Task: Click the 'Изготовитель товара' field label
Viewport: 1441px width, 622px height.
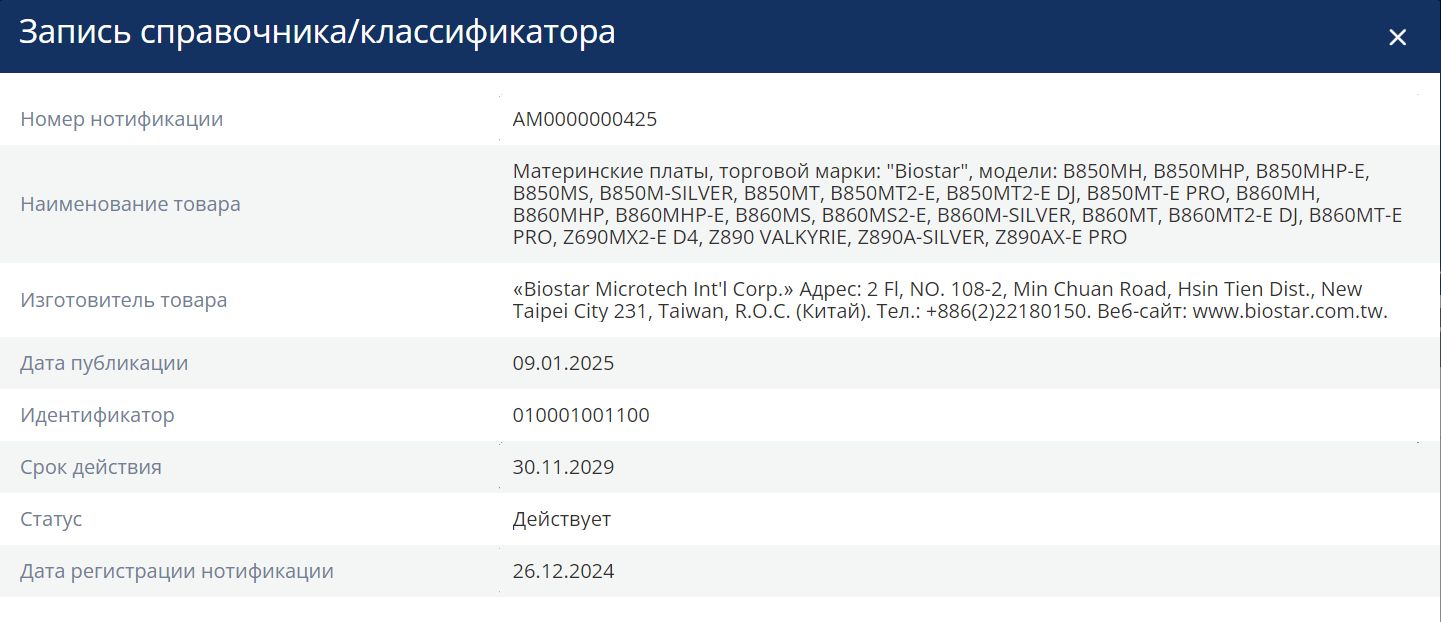Action: [124, 300]
